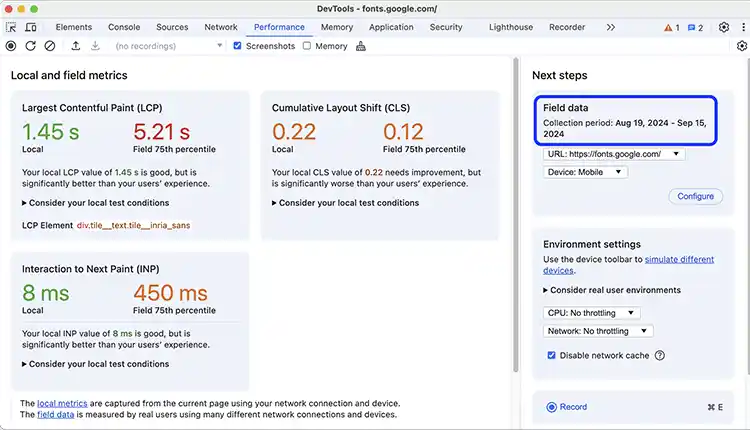Screen dimensions: 750x430
Task: Click the Configure button
Action: 695,196
